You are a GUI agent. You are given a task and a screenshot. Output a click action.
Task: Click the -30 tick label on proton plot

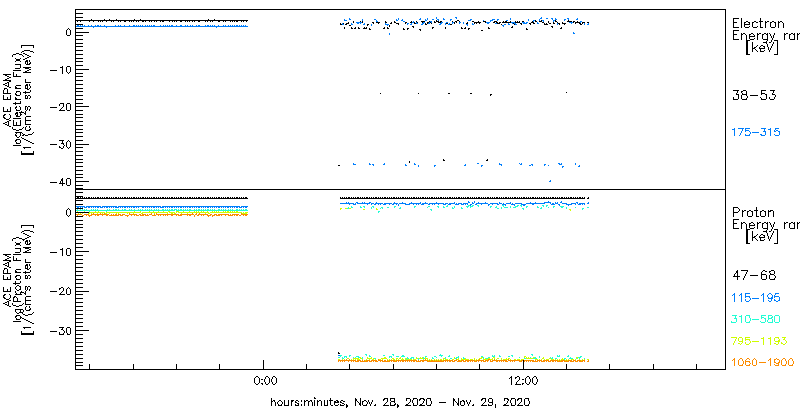(x=60, y=330)
